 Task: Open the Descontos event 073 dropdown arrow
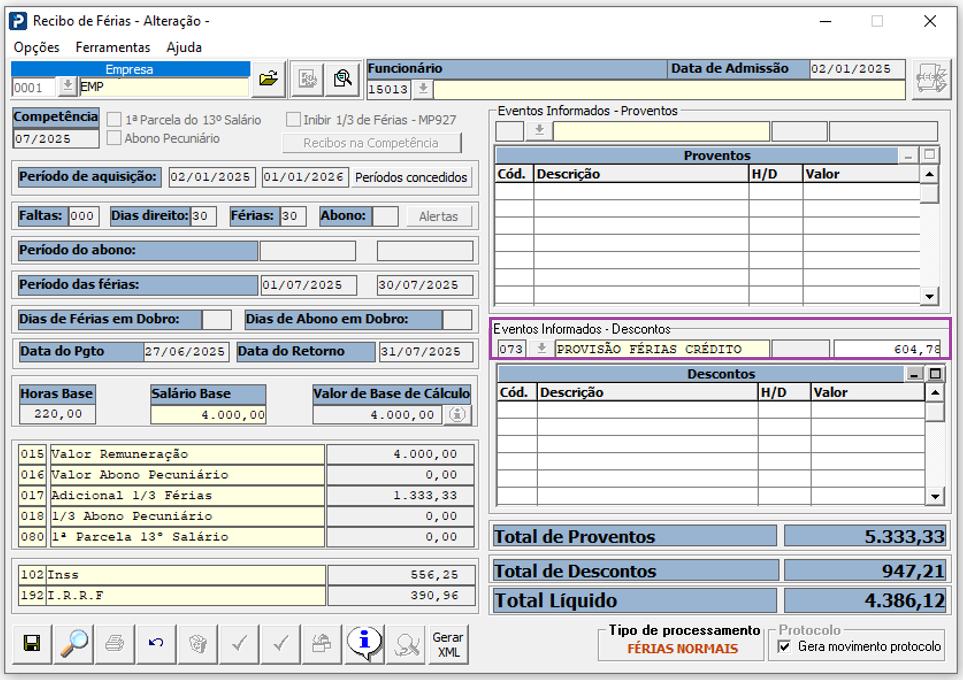[x=541, y=349]
